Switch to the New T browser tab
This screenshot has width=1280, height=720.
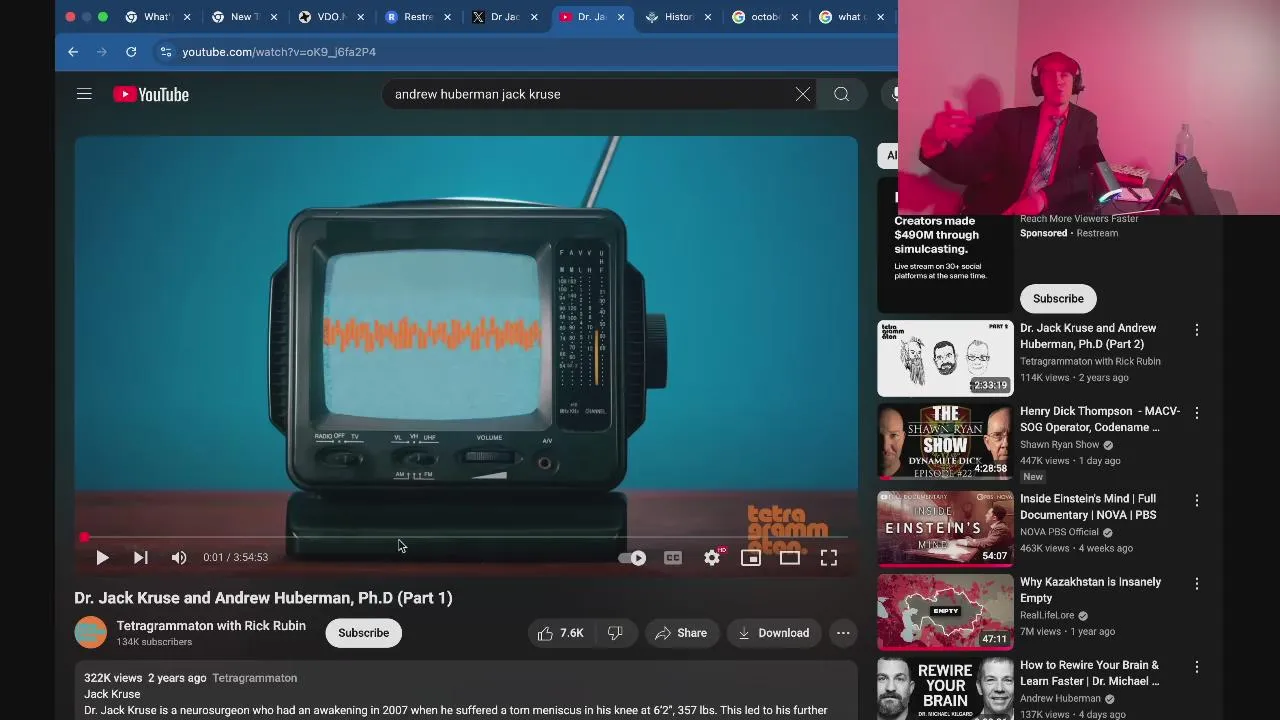pos(244,17)
